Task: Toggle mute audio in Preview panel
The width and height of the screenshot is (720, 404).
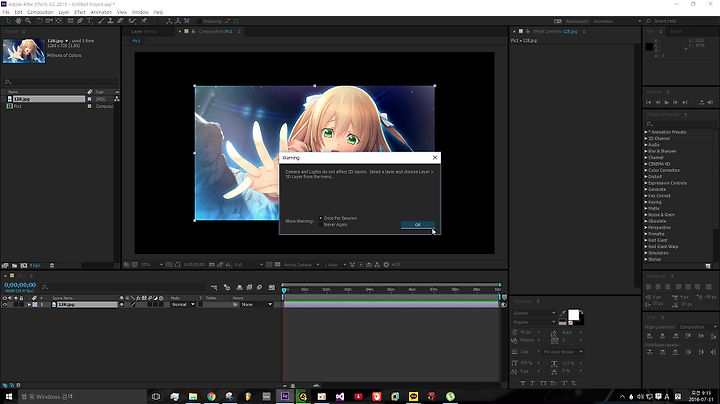Action: click(x=710, y=102)
